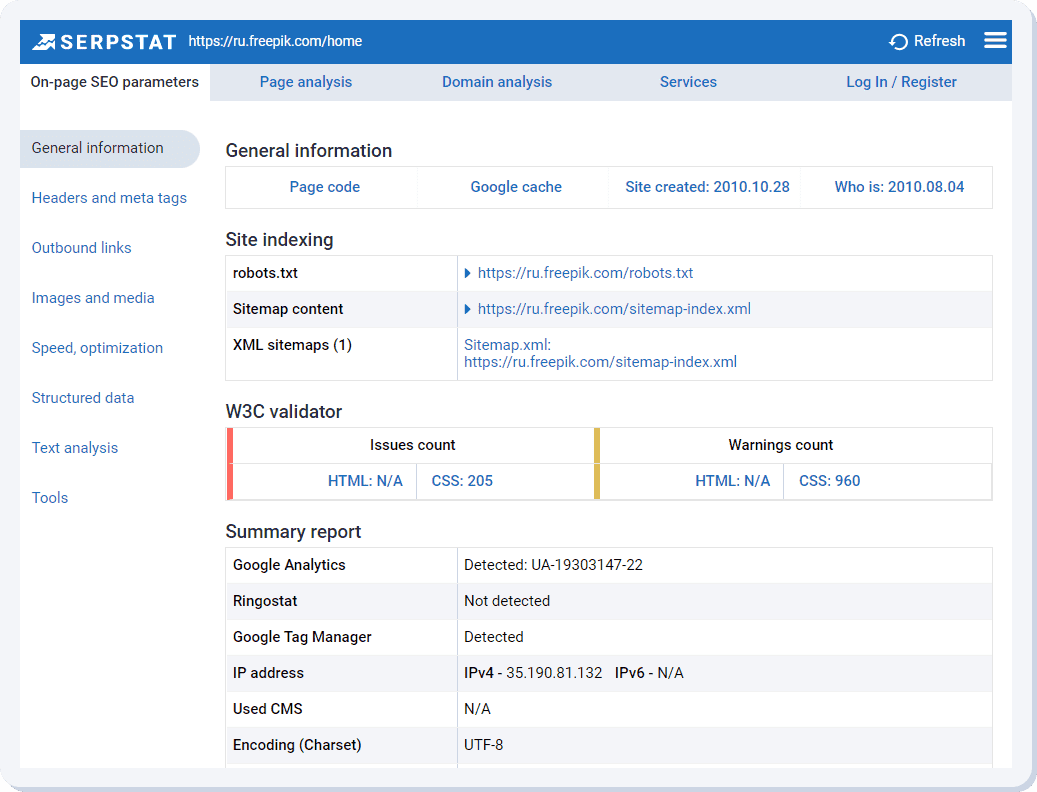1037x792 pixels.
Task: Go to Headers and meta tags
Action: (109, 198)
